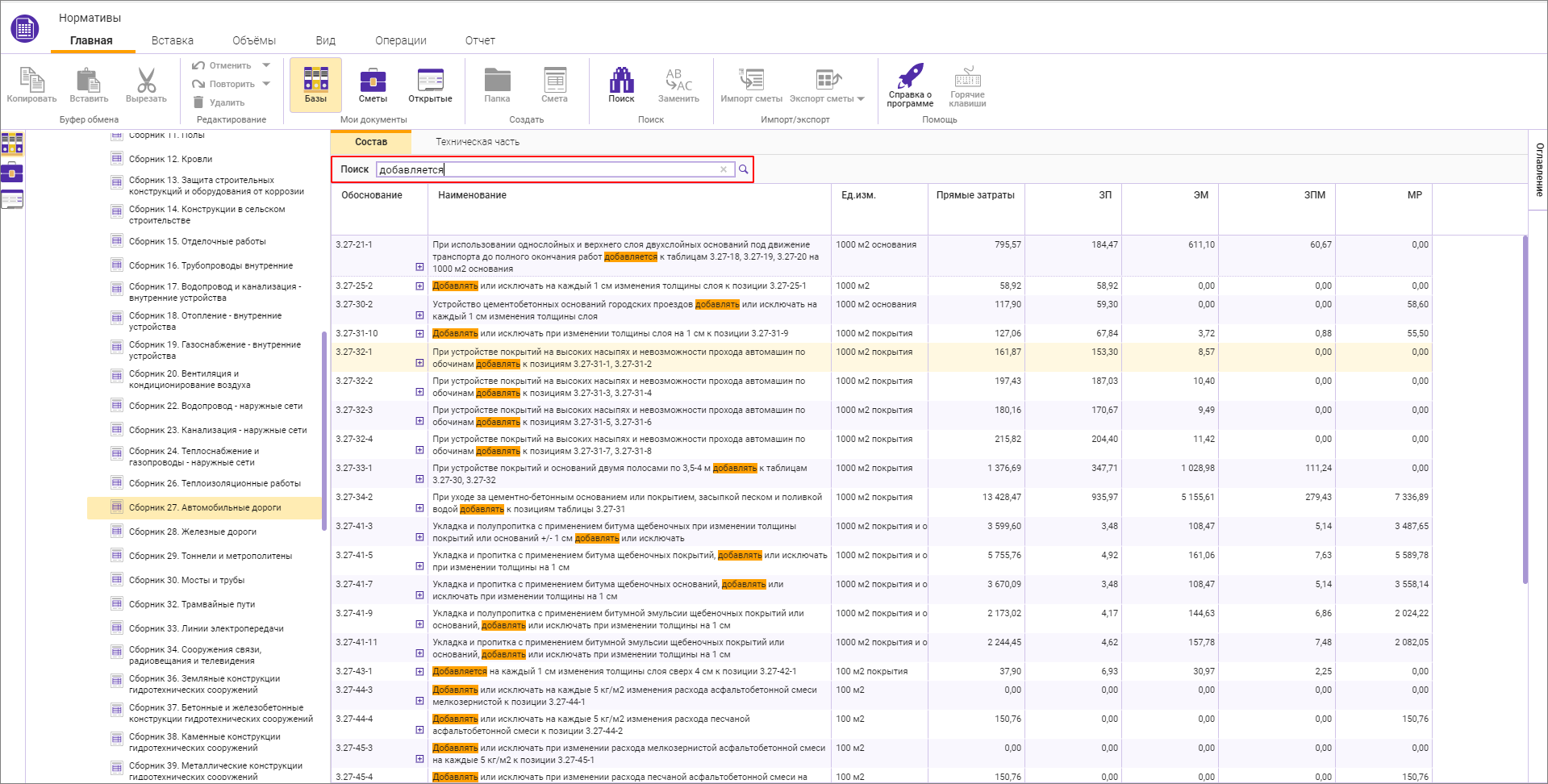The width and height of the screenshot is (1548, 784).
Task: Select Сборник 26. Теплоизоляционные работы
Action: coord(215,483)
